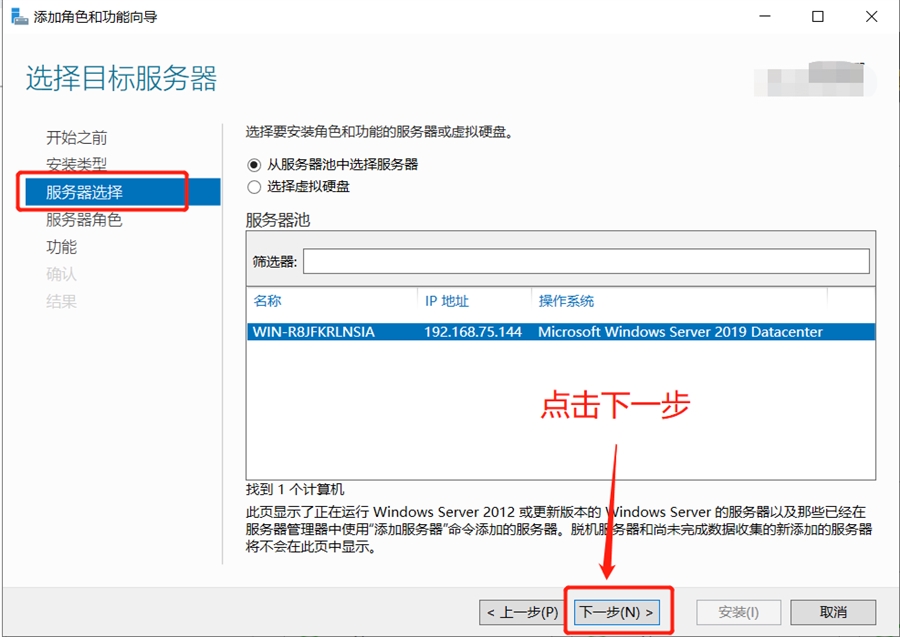Cancel the wizard with 取消 button
The image size is (900, 637).
tap(832, 612)
